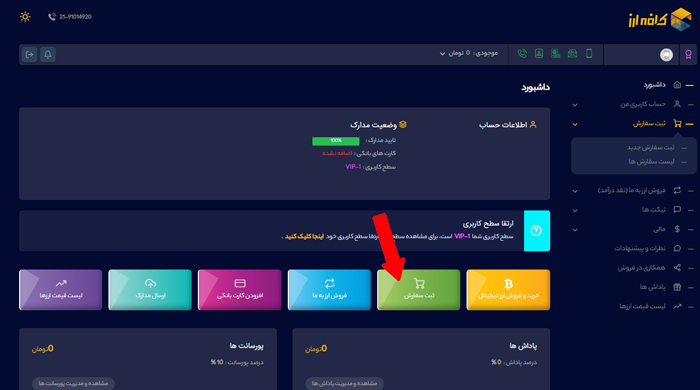
Task: Open پاداش ها in sidebar
Action: [x=653, y=287]
